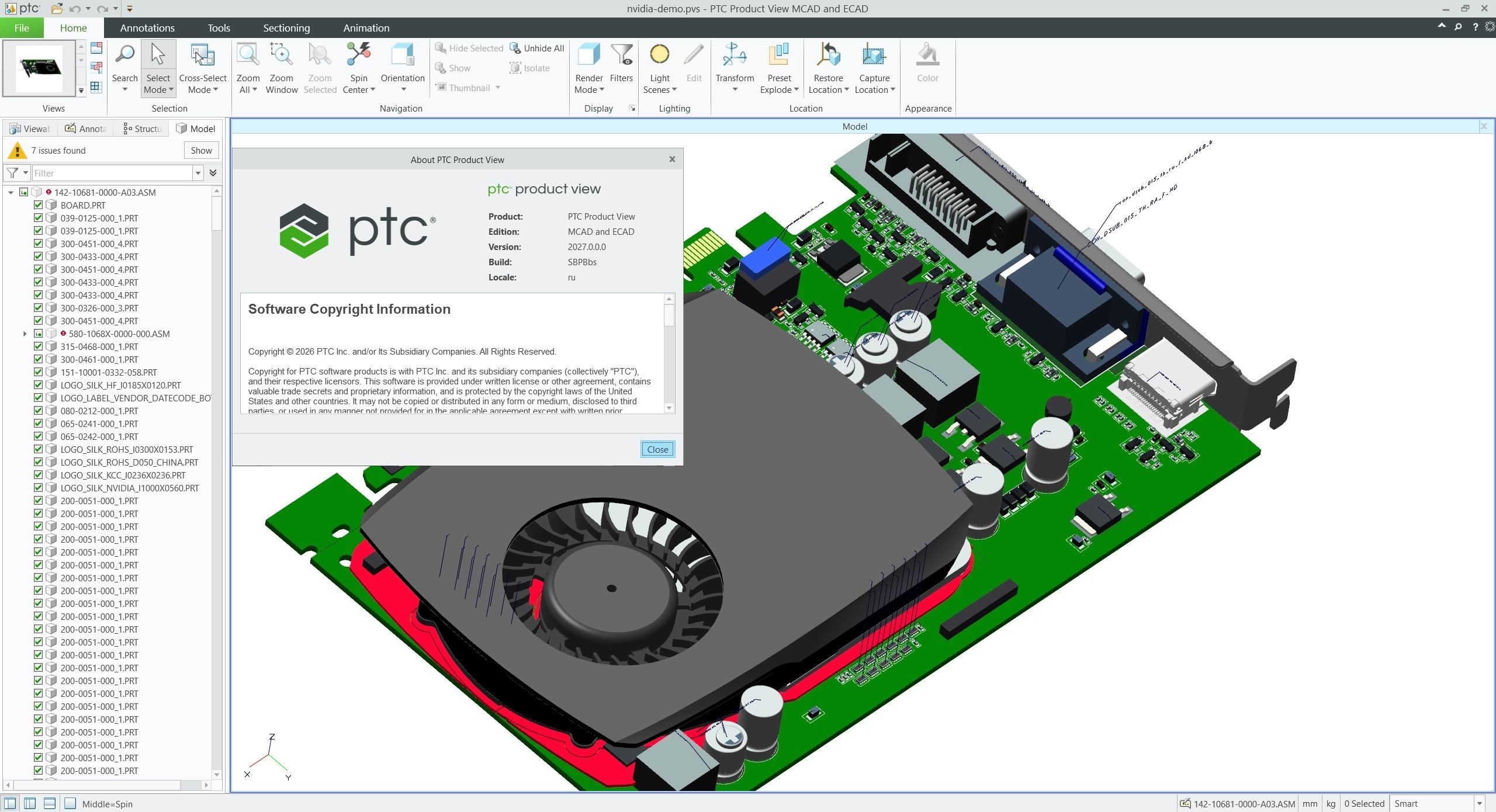Click the graphics card view thumbnail
This screenshot has height=812, width=1496.
[39, 68]
